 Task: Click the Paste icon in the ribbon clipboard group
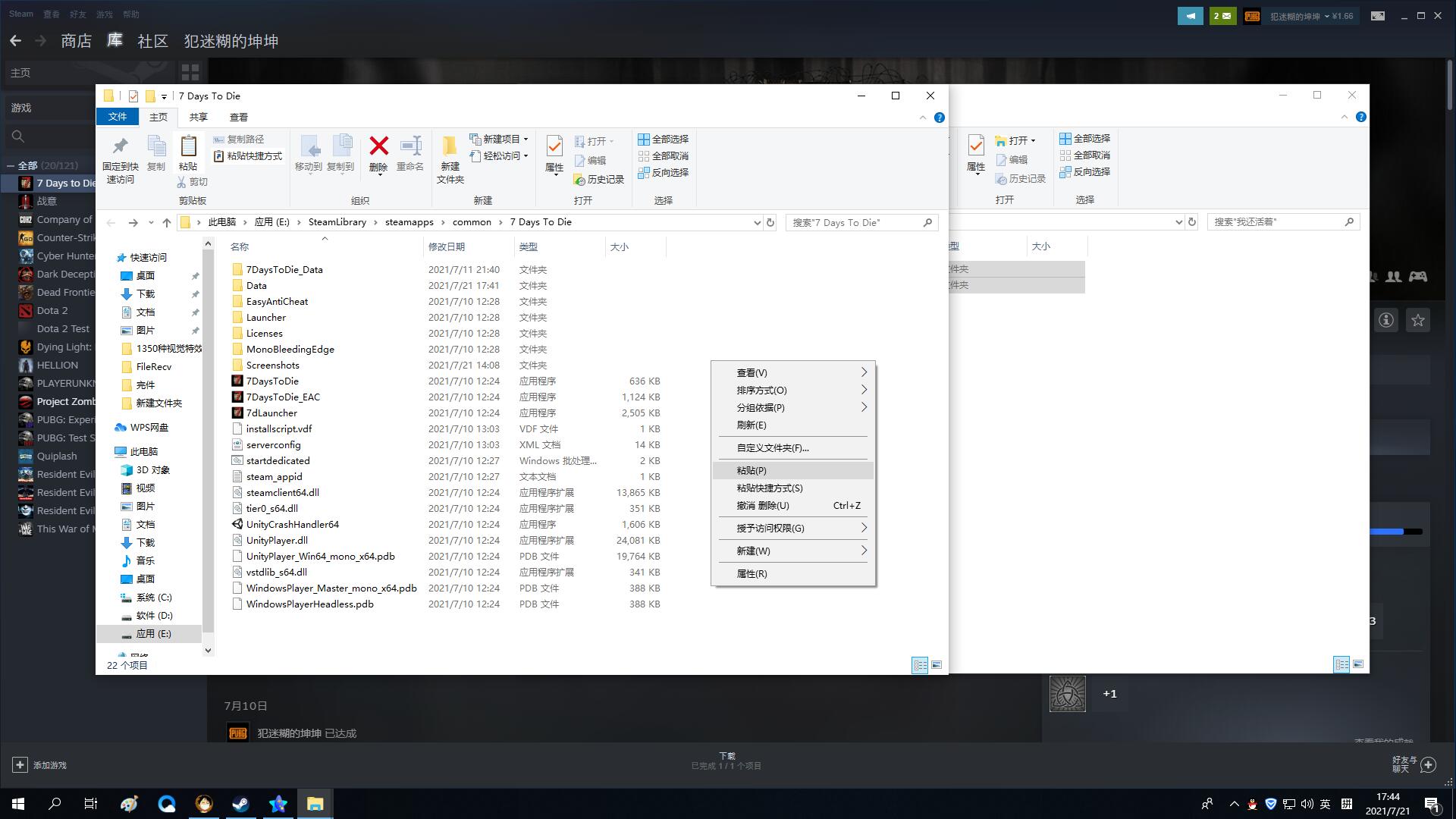pyautogui.click(x=188, y=153)
